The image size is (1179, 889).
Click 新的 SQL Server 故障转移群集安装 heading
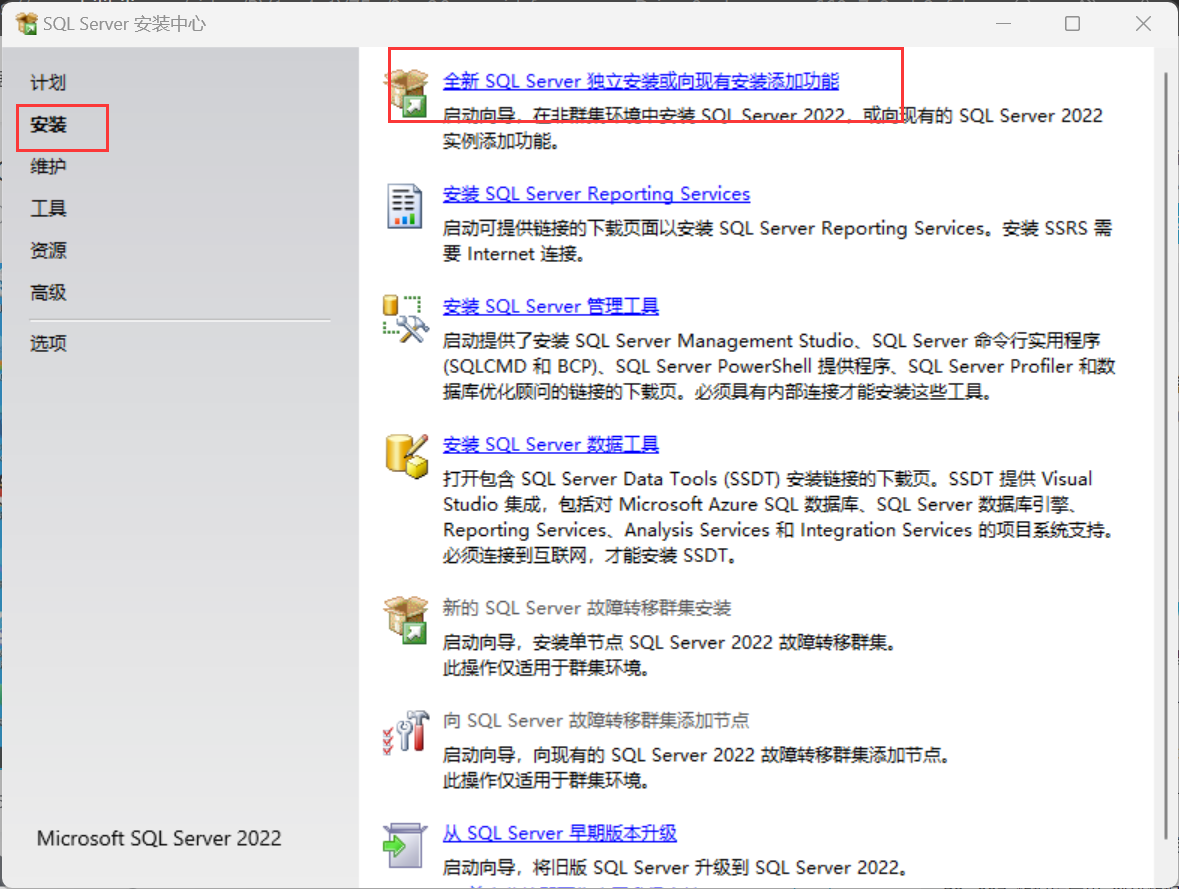pos(586,608)
